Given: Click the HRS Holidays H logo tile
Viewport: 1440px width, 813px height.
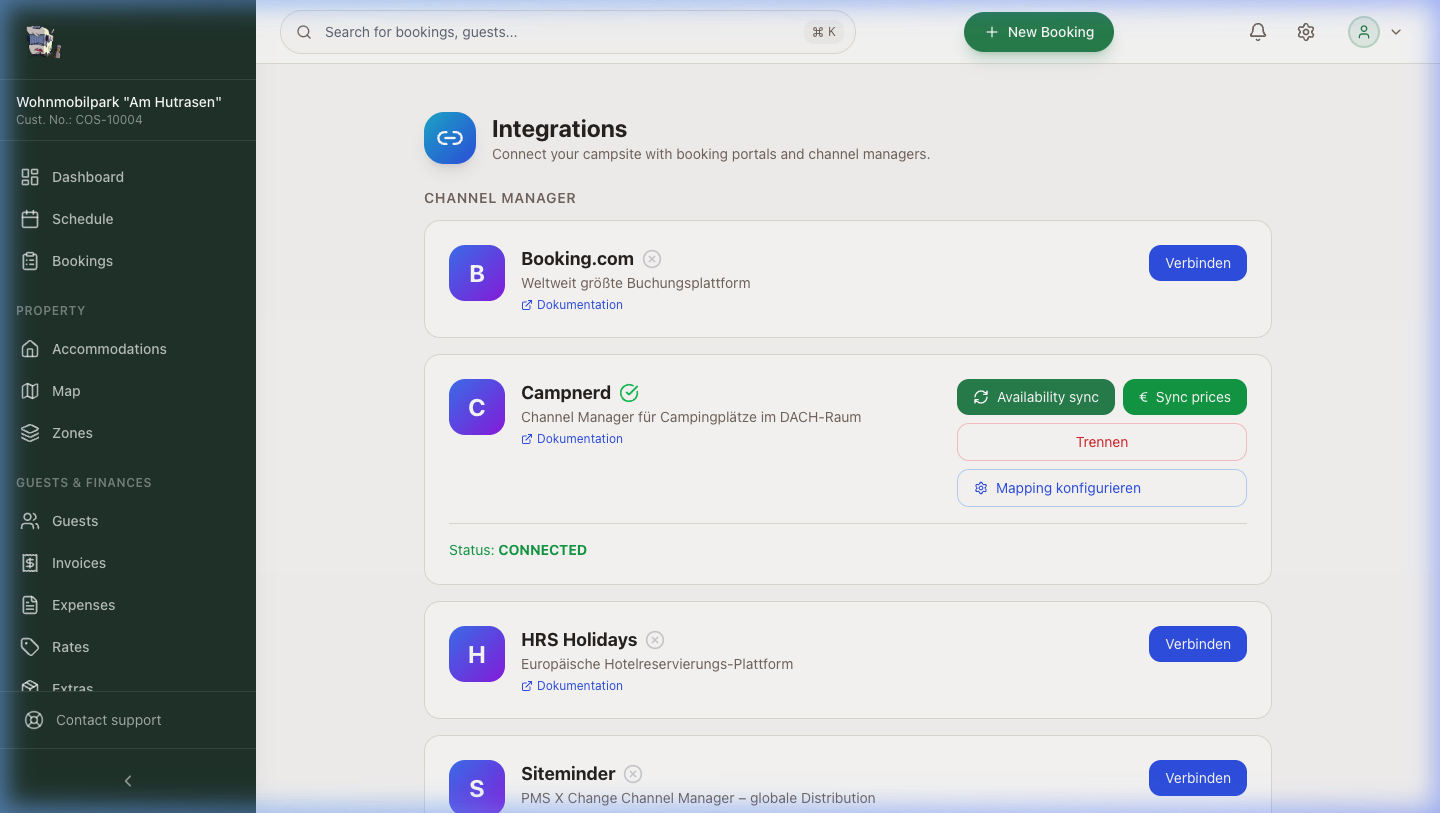Looking at the screenshot, I should 477,654.
